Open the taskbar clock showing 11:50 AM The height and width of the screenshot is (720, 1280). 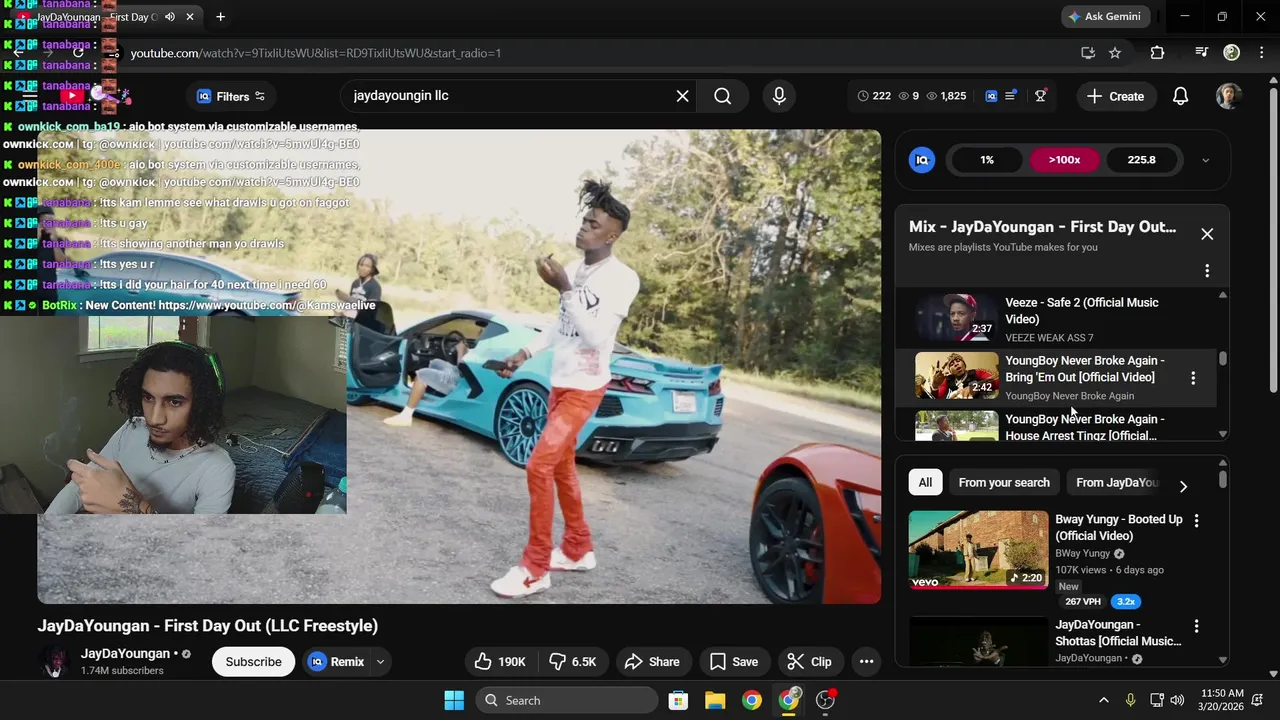point(1221,700)
